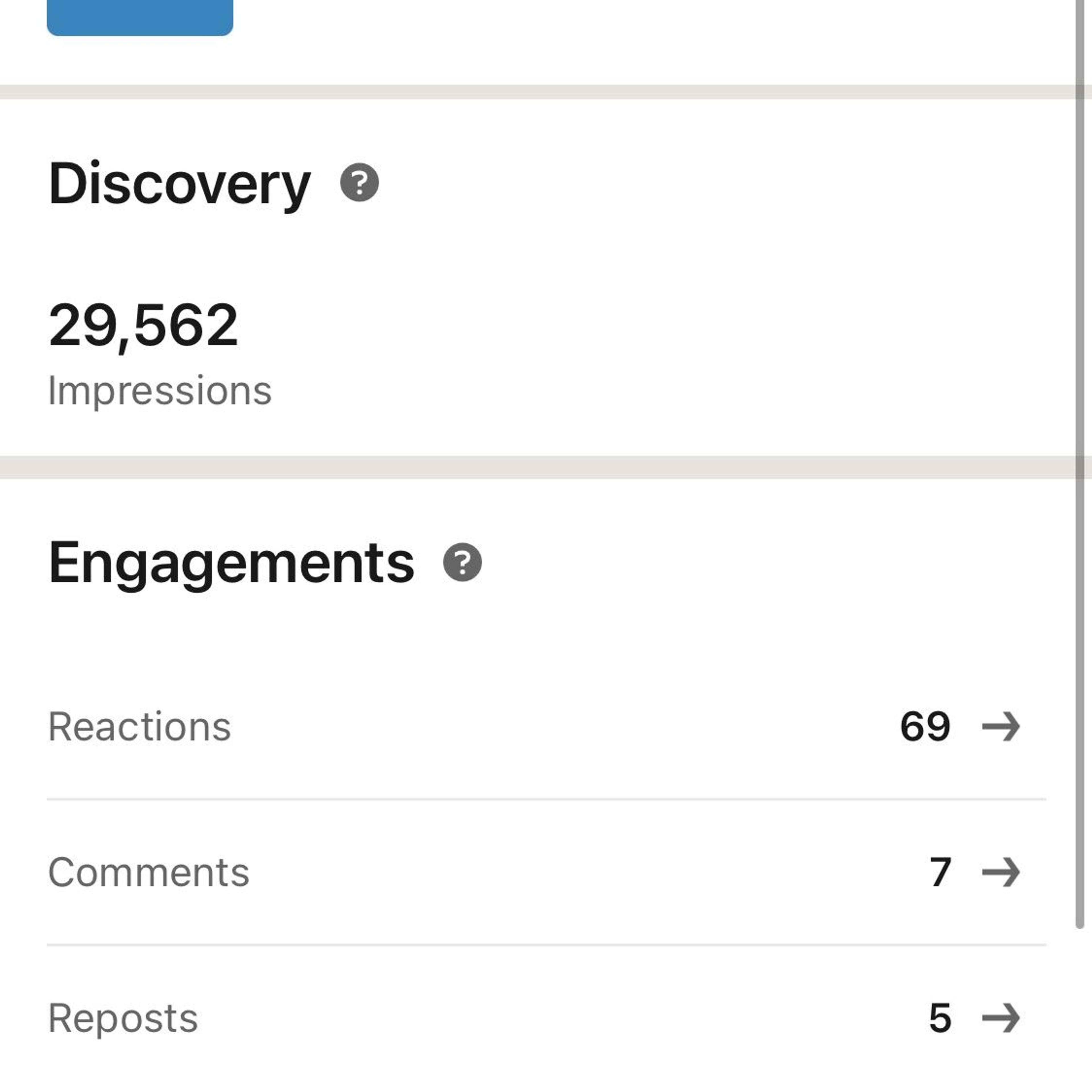The height and width of the screenshot is (1092, 1092).
Task: Click the 5 reposts count
Action: 940,1018
